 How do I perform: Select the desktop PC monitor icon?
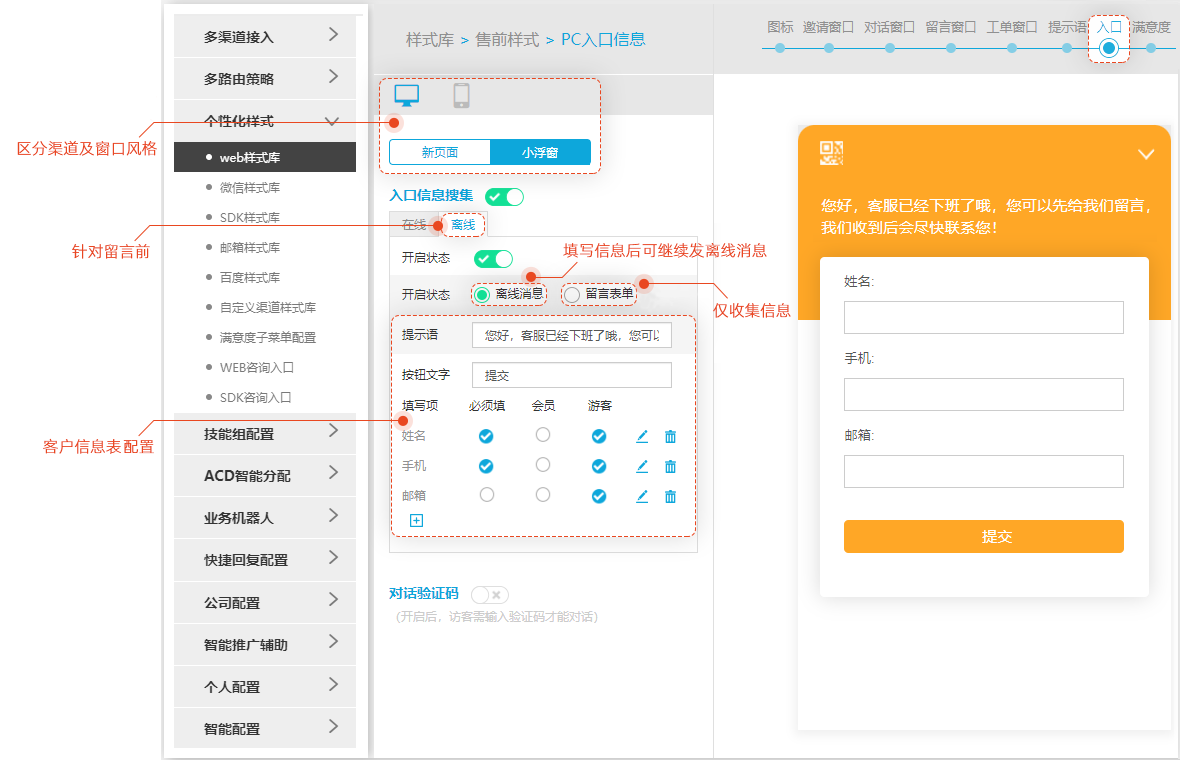pos(407,96)
